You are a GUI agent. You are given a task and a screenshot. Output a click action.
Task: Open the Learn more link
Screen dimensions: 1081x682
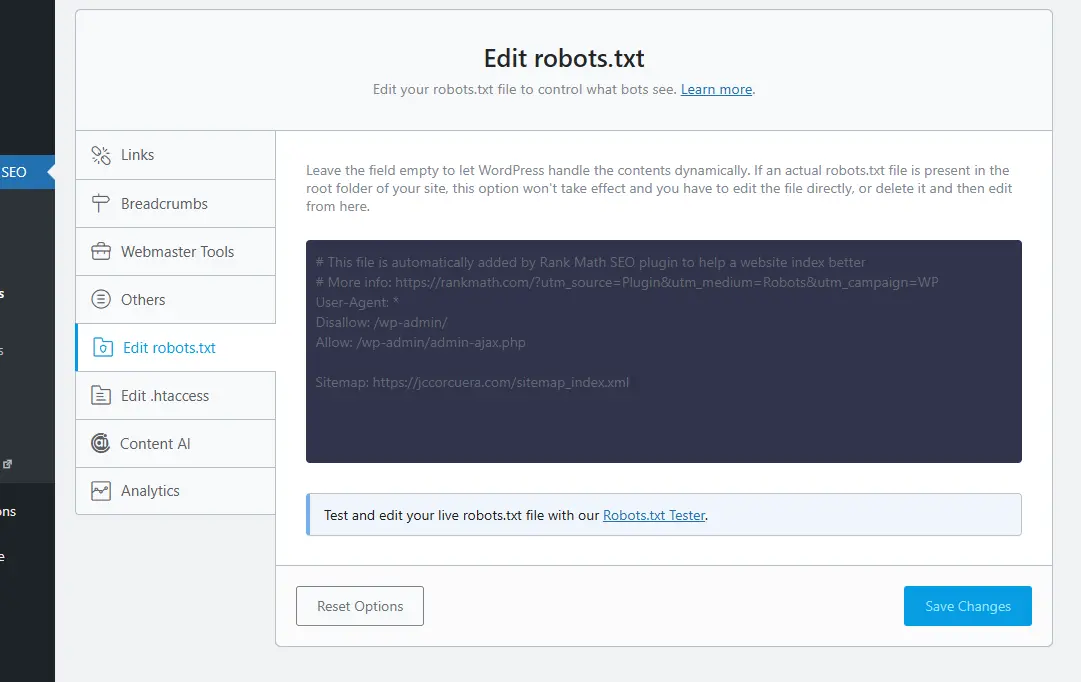tap(716, 89)
